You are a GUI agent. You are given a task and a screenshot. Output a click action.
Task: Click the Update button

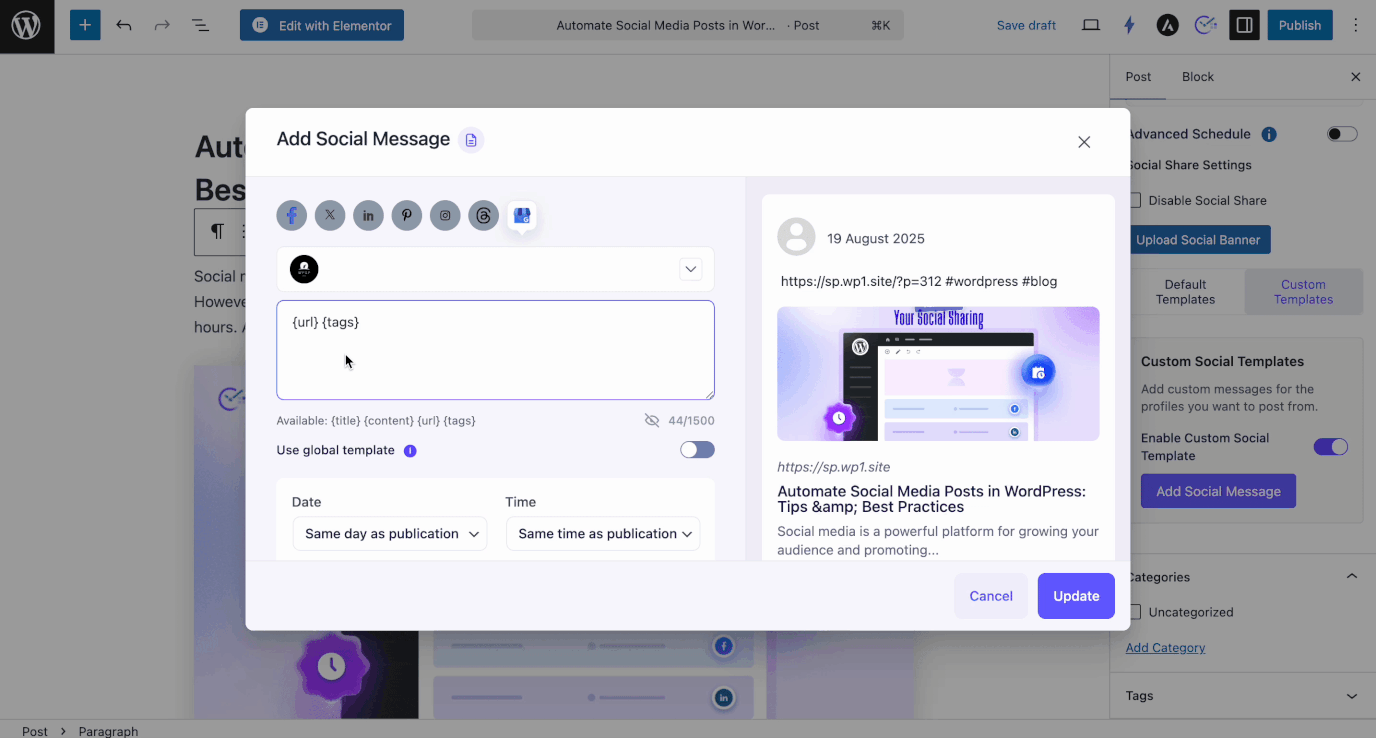1076,596
